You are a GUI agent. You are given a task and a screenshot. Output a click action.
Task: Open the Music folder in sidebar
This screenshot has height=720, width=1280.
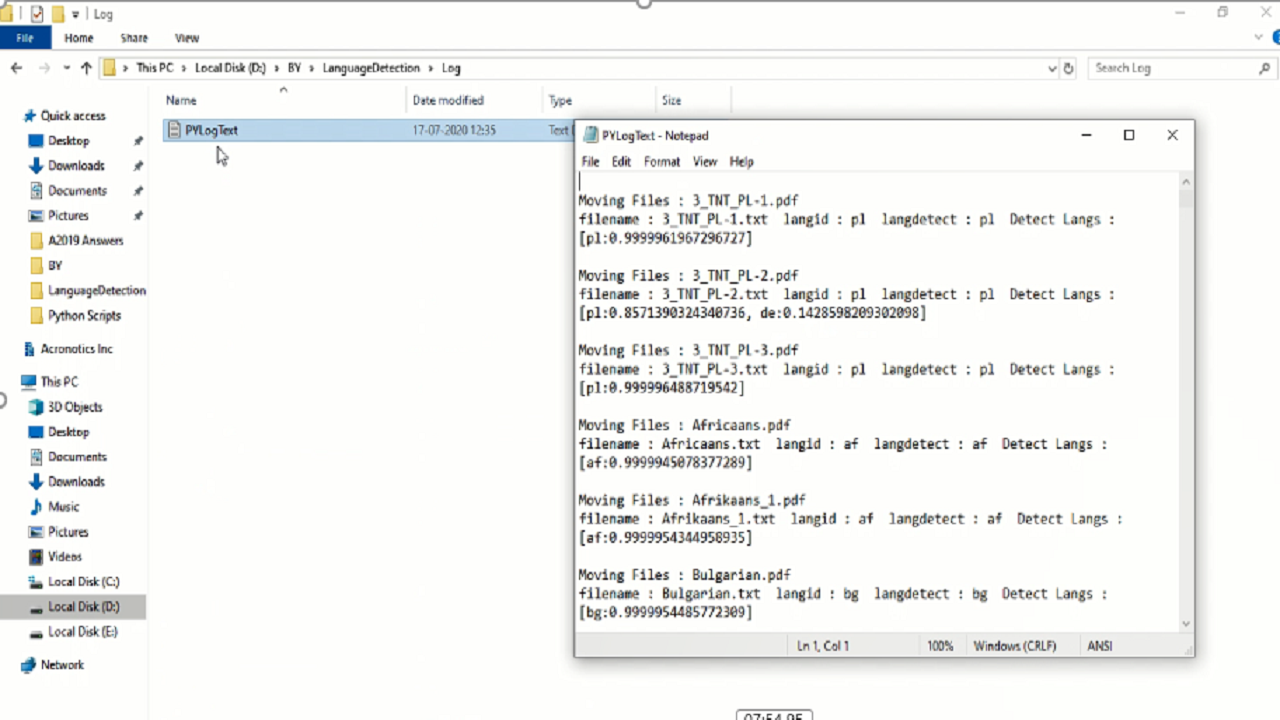pyautogui.click(x=63, y=507)
